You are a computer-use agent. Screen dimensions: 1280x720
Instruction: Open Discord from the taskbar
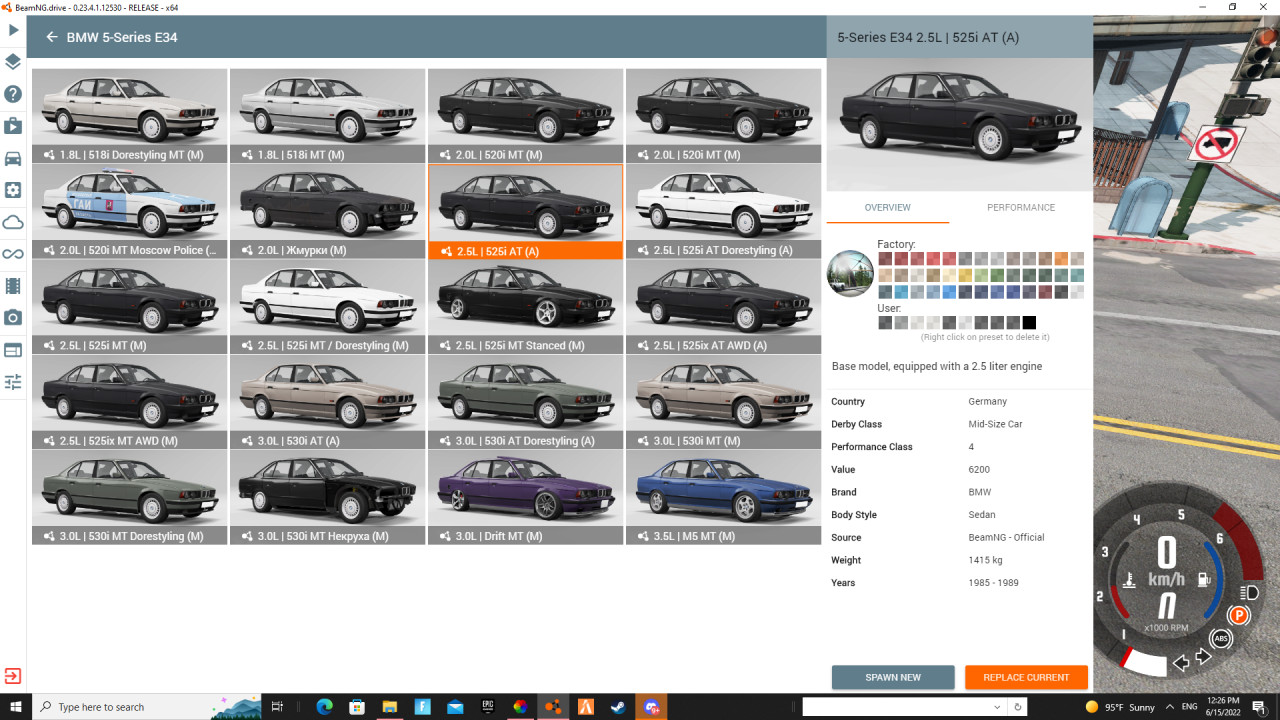[651, 707]
